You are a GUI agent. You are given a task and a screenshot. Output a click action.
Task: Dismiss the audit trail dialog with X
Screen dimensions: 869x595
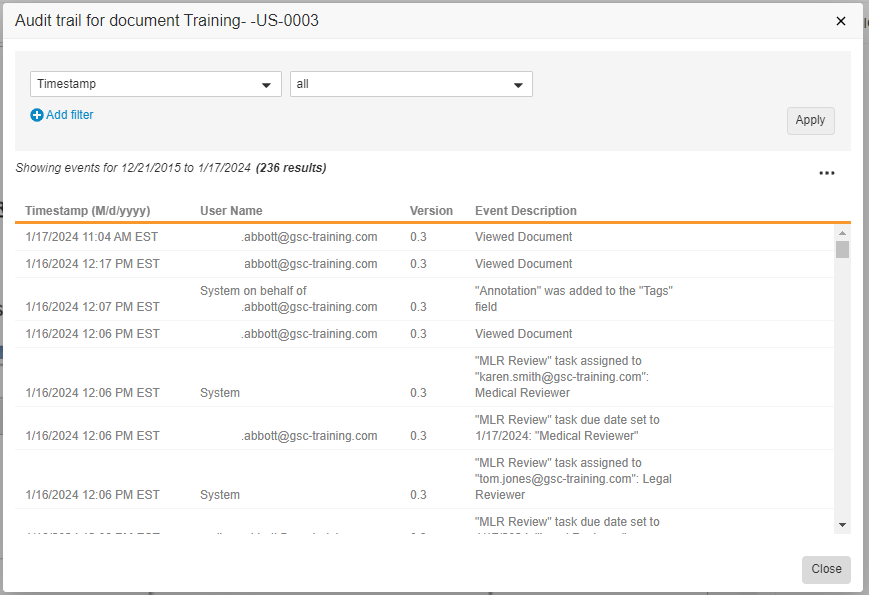tap(840, 21)
